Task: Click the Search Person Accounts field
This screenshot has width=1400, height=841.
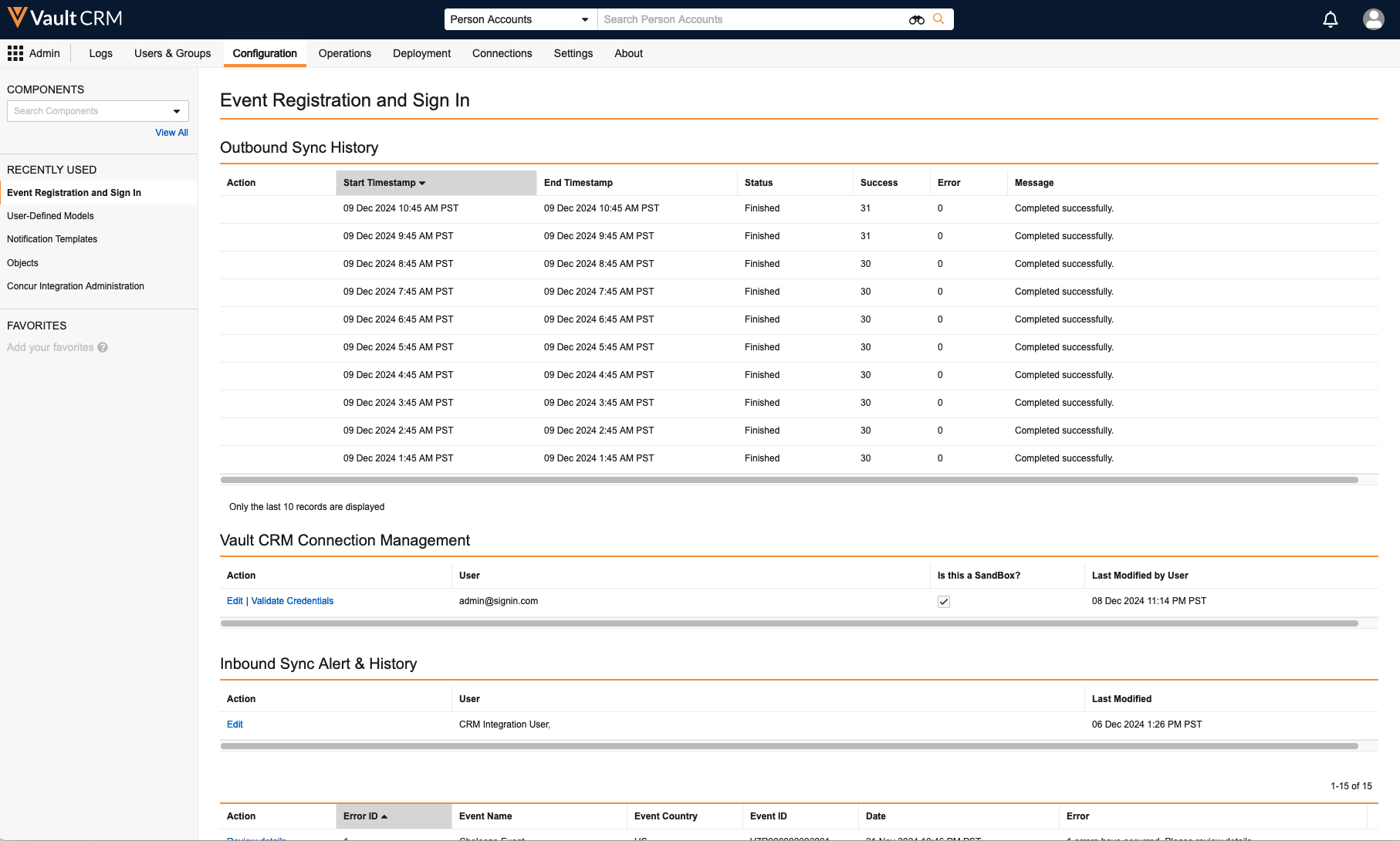Action: 752,19
